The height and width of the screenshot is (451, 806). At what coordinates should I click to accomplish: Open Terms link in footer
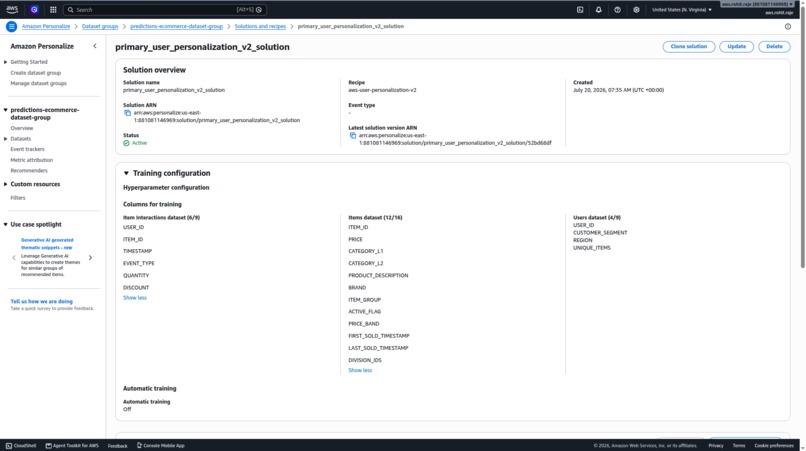click(739, 445)
